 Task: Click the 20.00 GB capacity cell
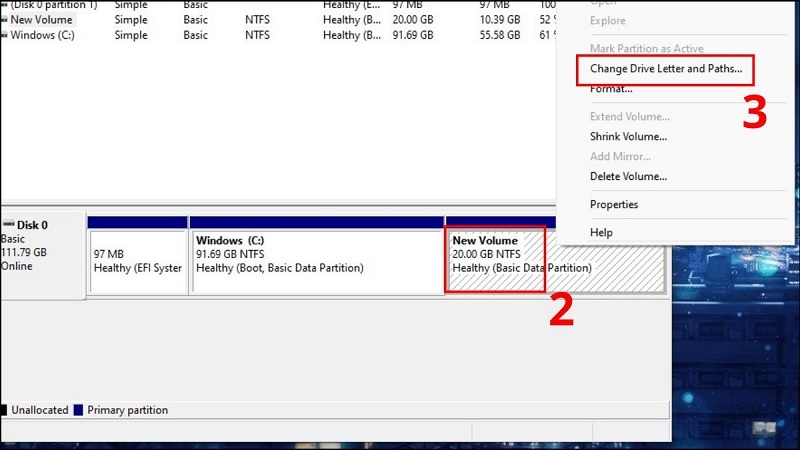pos(413,20)
